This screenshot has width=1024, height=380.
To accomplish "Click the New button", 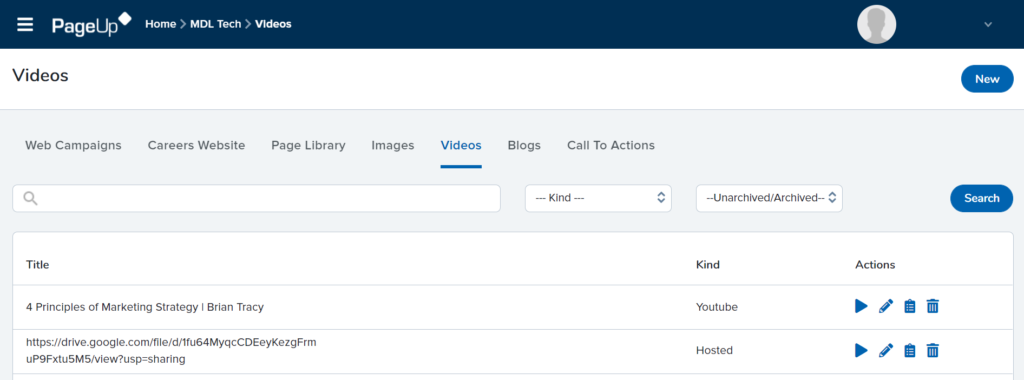I will 987,79.
